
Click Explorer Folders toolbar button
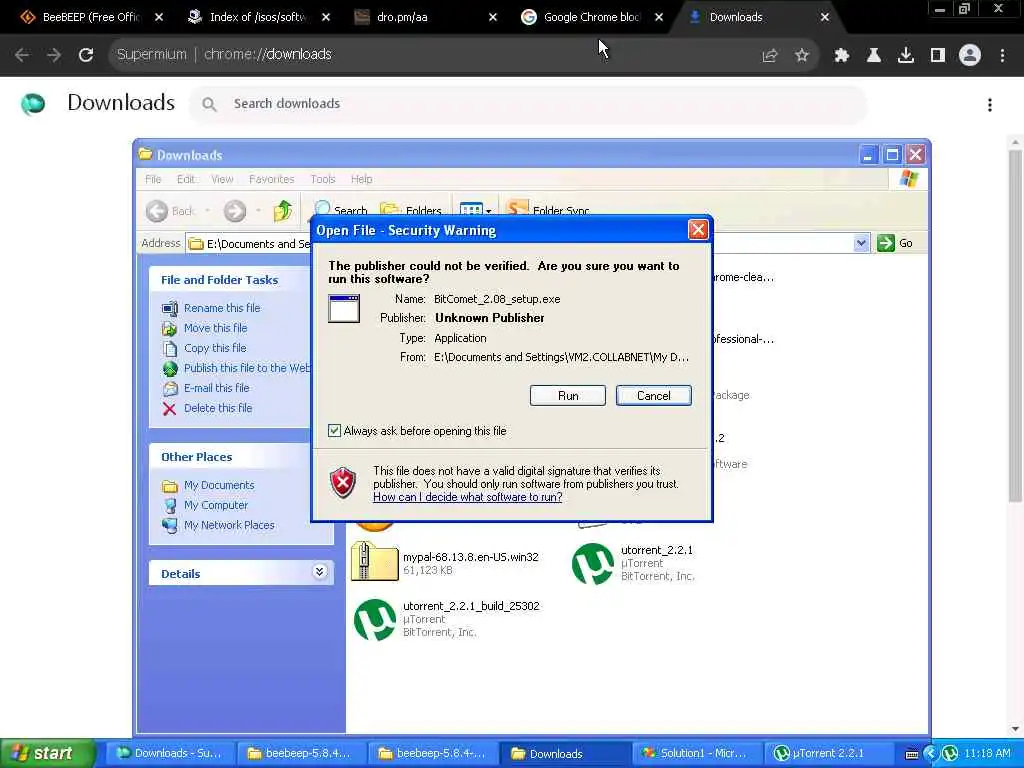coord(411,210)
